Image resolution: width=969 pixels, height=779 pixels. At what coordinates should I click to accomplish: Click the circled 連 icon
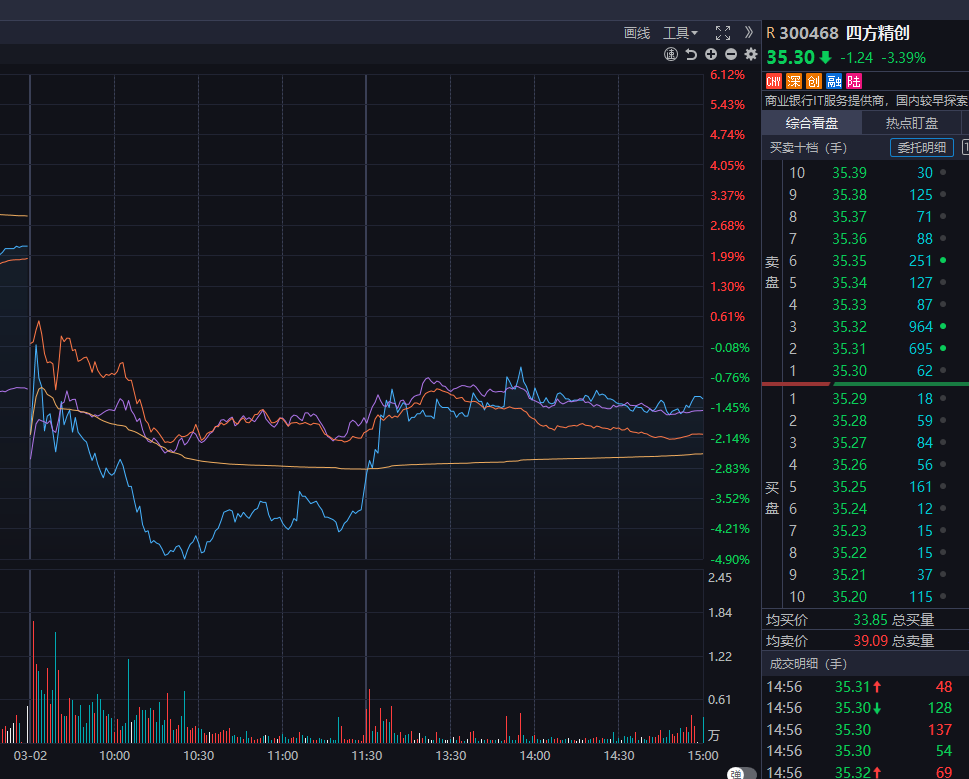point(671,54)
